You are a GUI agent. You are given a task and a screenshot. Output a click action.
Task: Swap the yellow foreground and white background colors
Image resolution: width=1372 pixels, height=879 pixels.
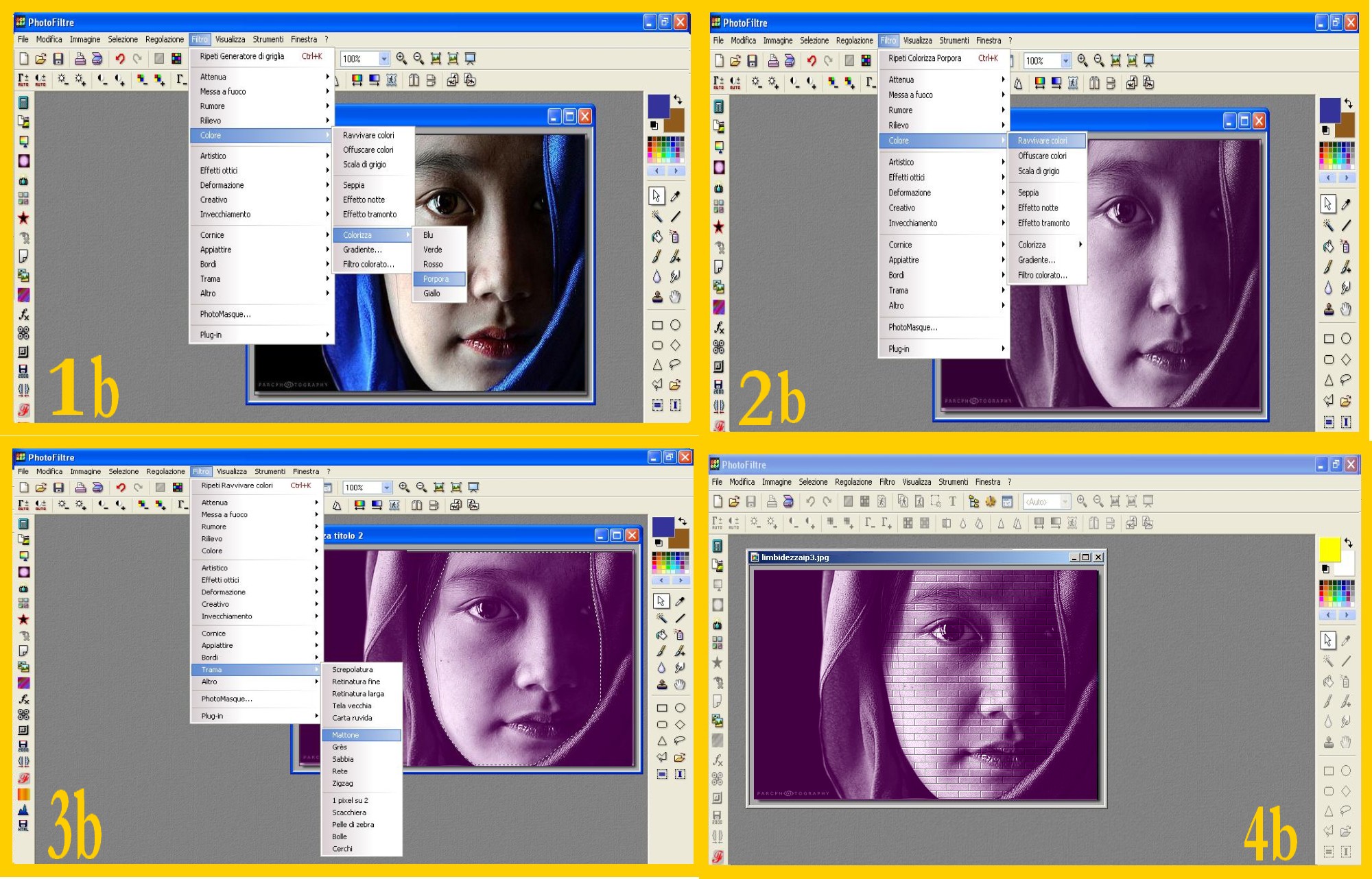tap(1348, 542)
